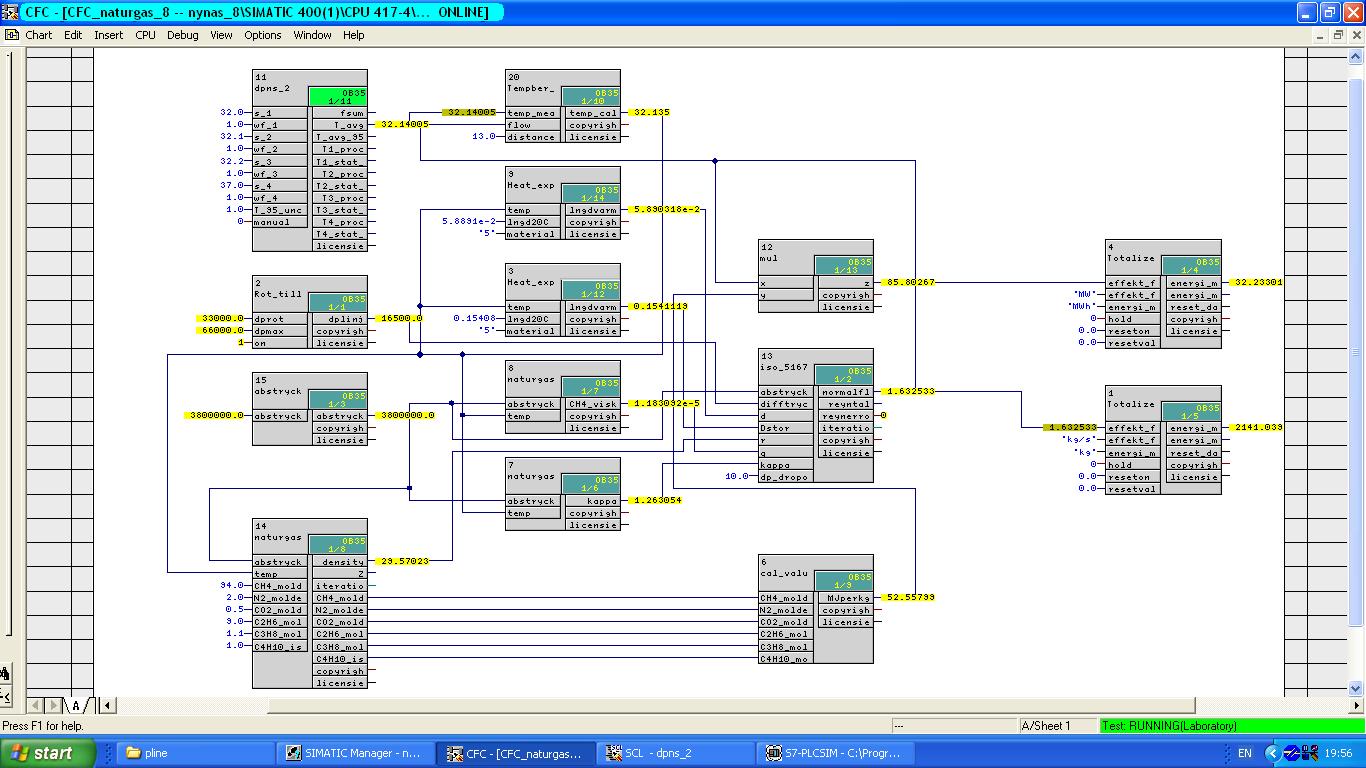Image resolution: width=1366 pixels, height=768 pixels.
Task: Click the horizontal scrollbar left arrow
Action: point(106,705)
